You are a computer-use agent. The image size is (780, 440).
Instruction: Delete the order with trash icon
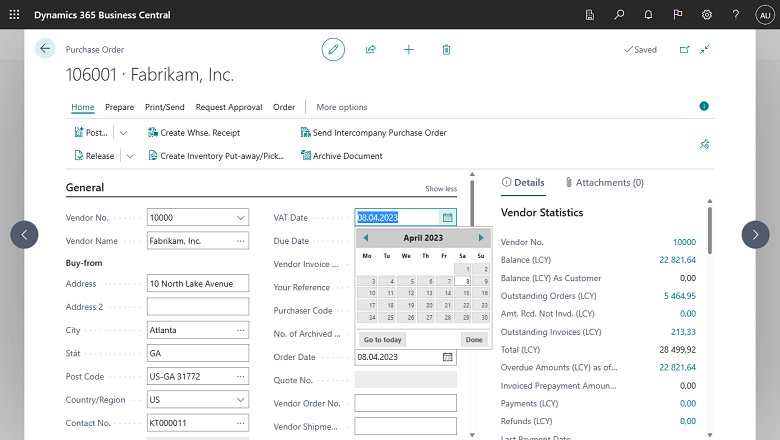pos(446,49)
